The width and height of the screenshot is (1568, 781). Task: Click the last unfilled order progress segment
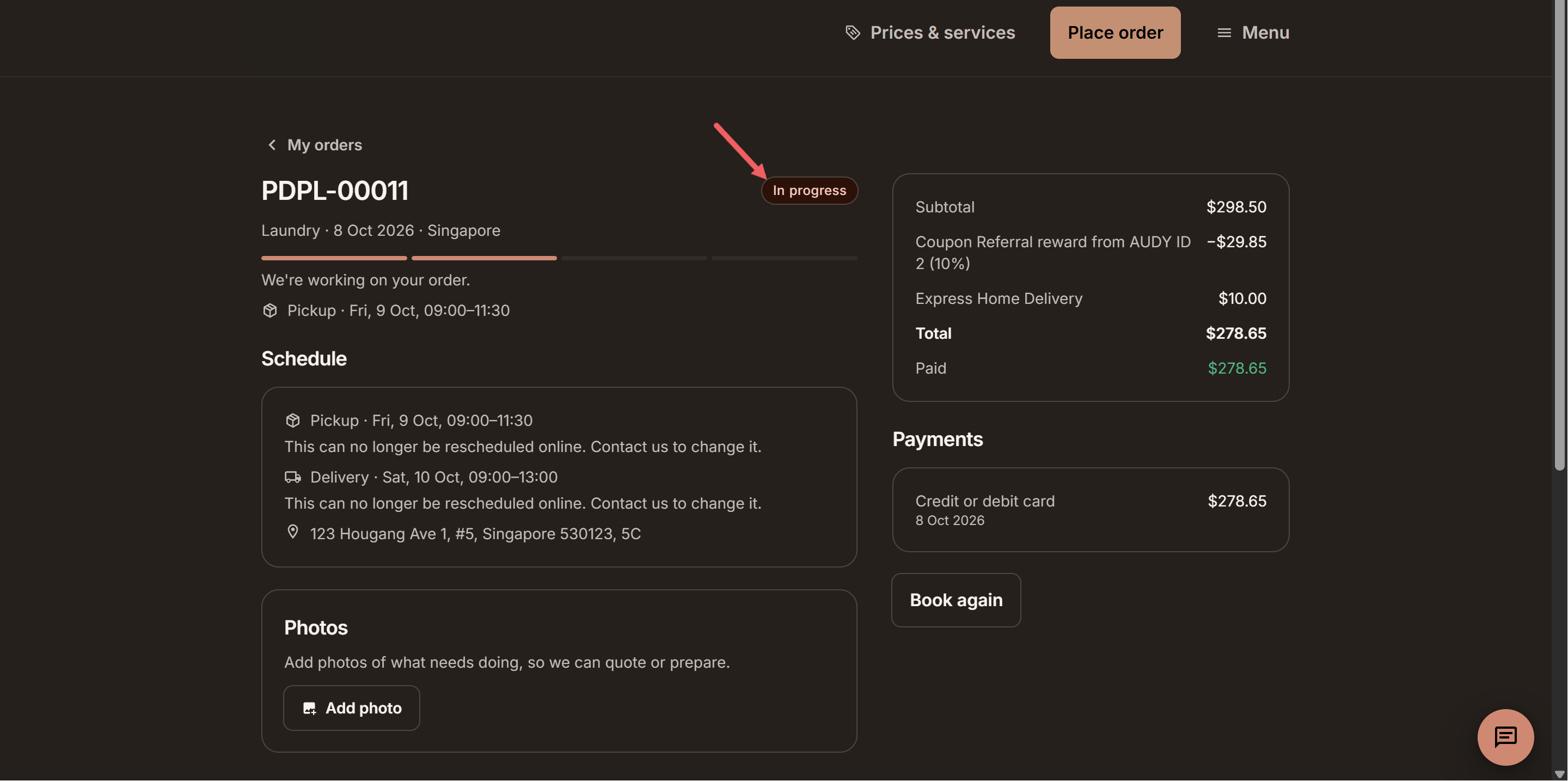[784, 258]
